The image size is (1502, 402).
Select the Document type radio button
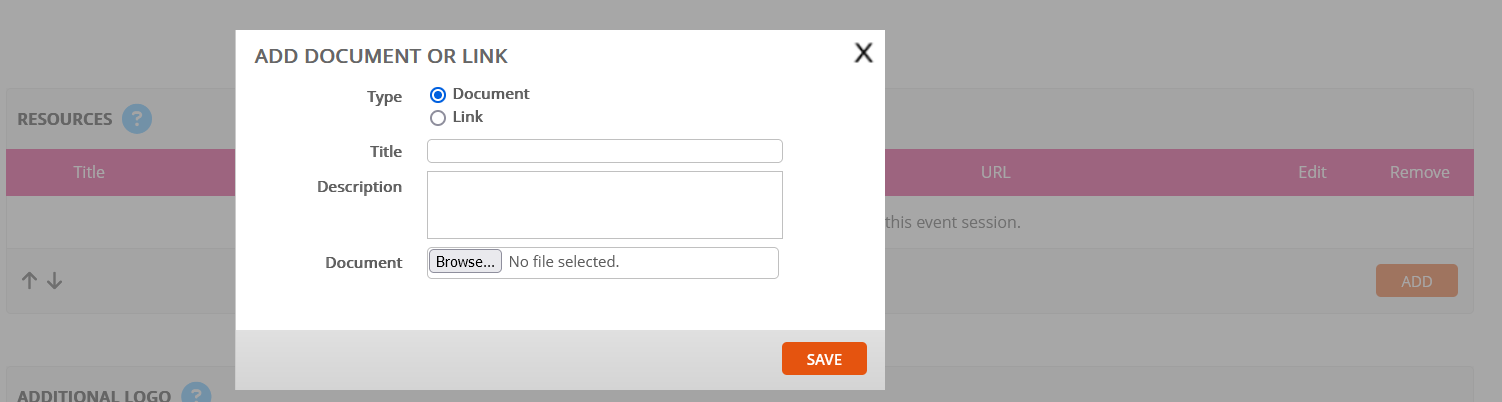pyautogui.click(x=437, y=95)
